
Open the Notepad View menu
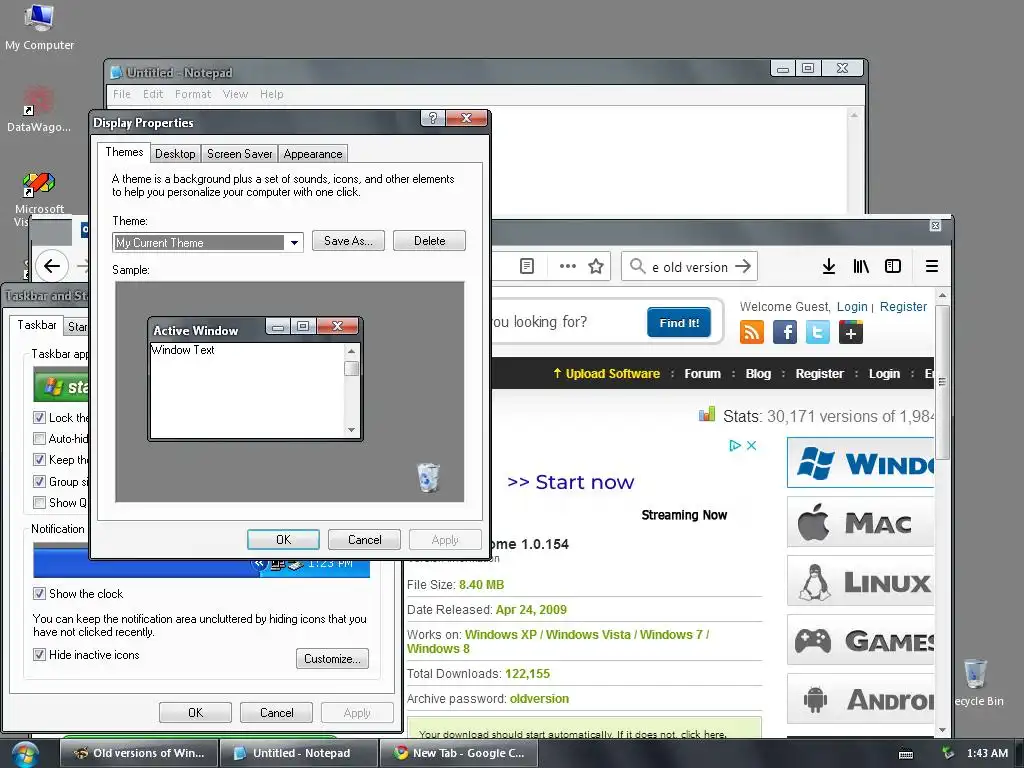point(235,94)
